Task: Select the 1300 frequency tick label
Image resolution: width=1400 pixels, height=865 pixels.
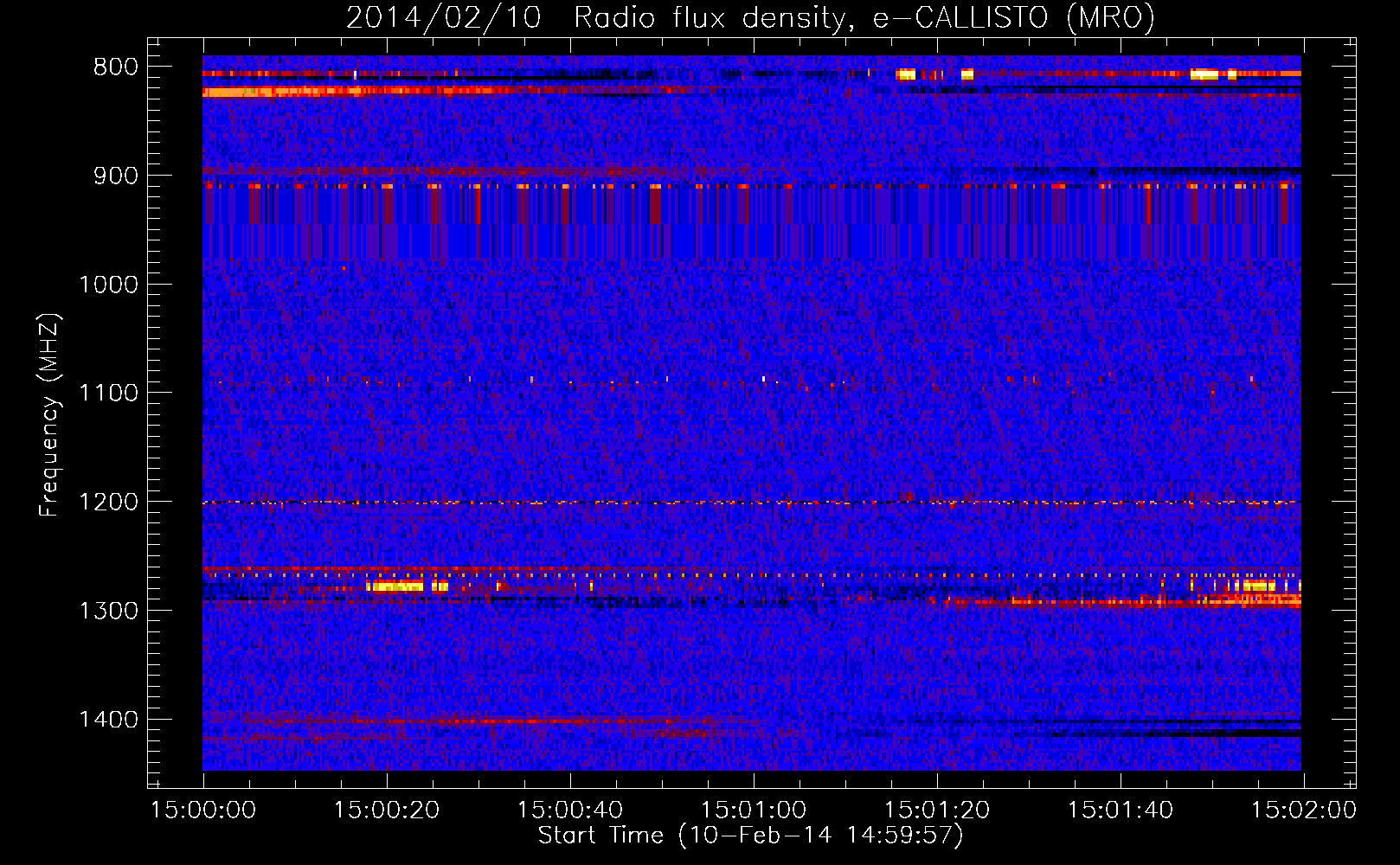Action: (x=108, y=611)
